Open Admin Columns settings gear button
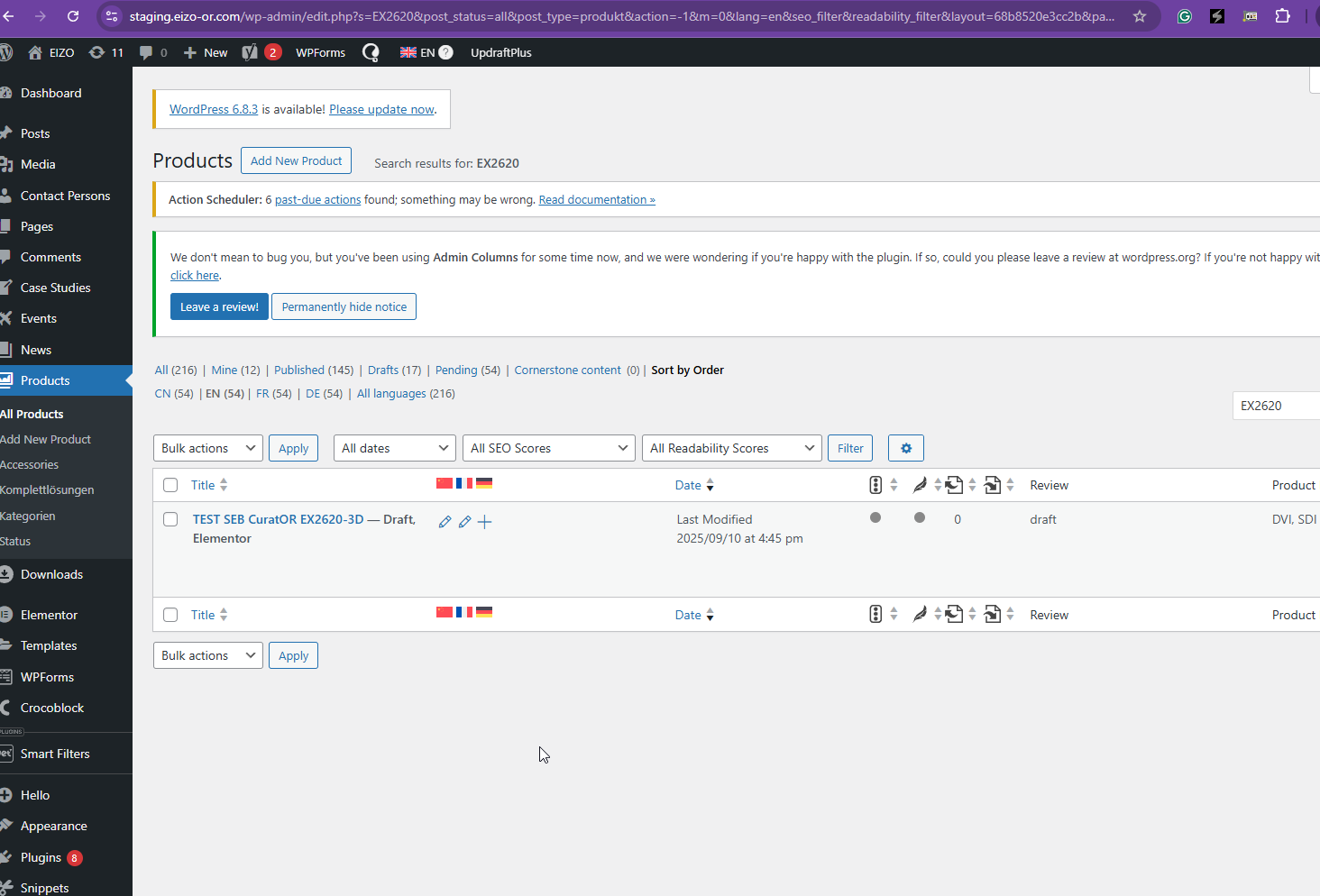 coord(906,448)
